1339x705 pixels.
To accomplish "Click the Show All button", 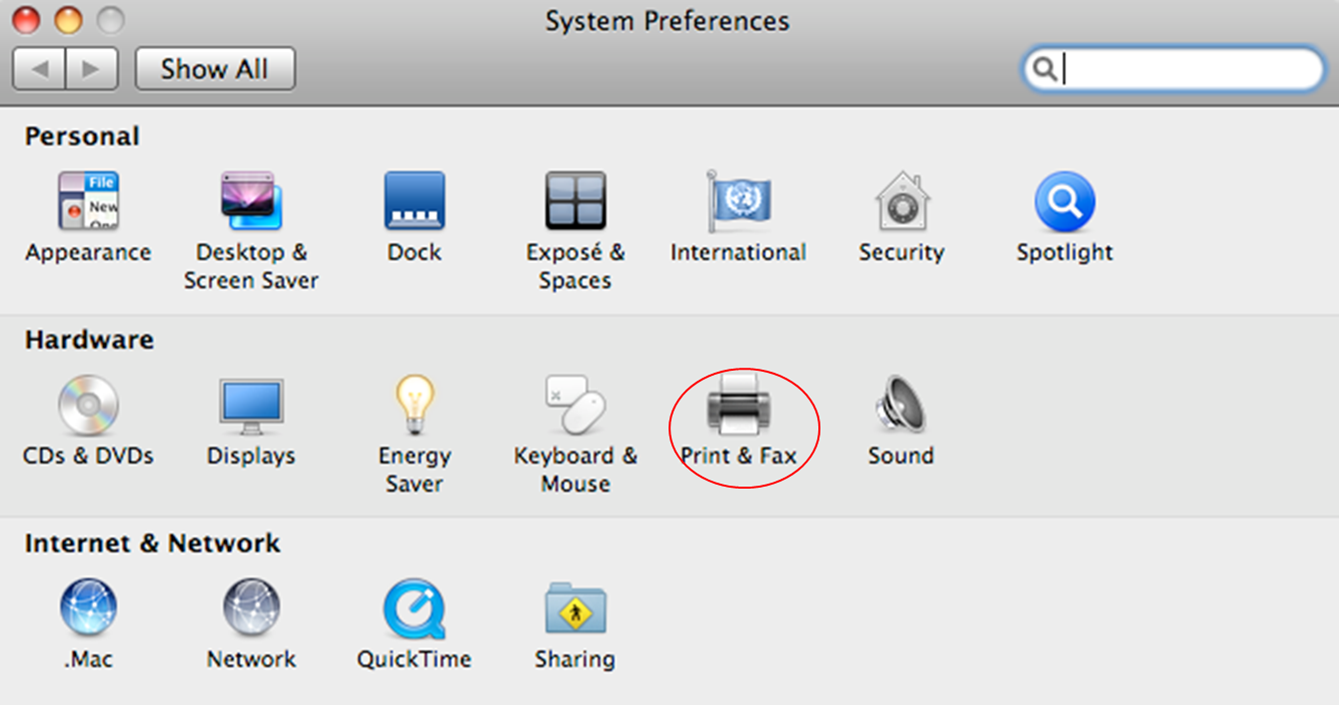I will 215,68.
